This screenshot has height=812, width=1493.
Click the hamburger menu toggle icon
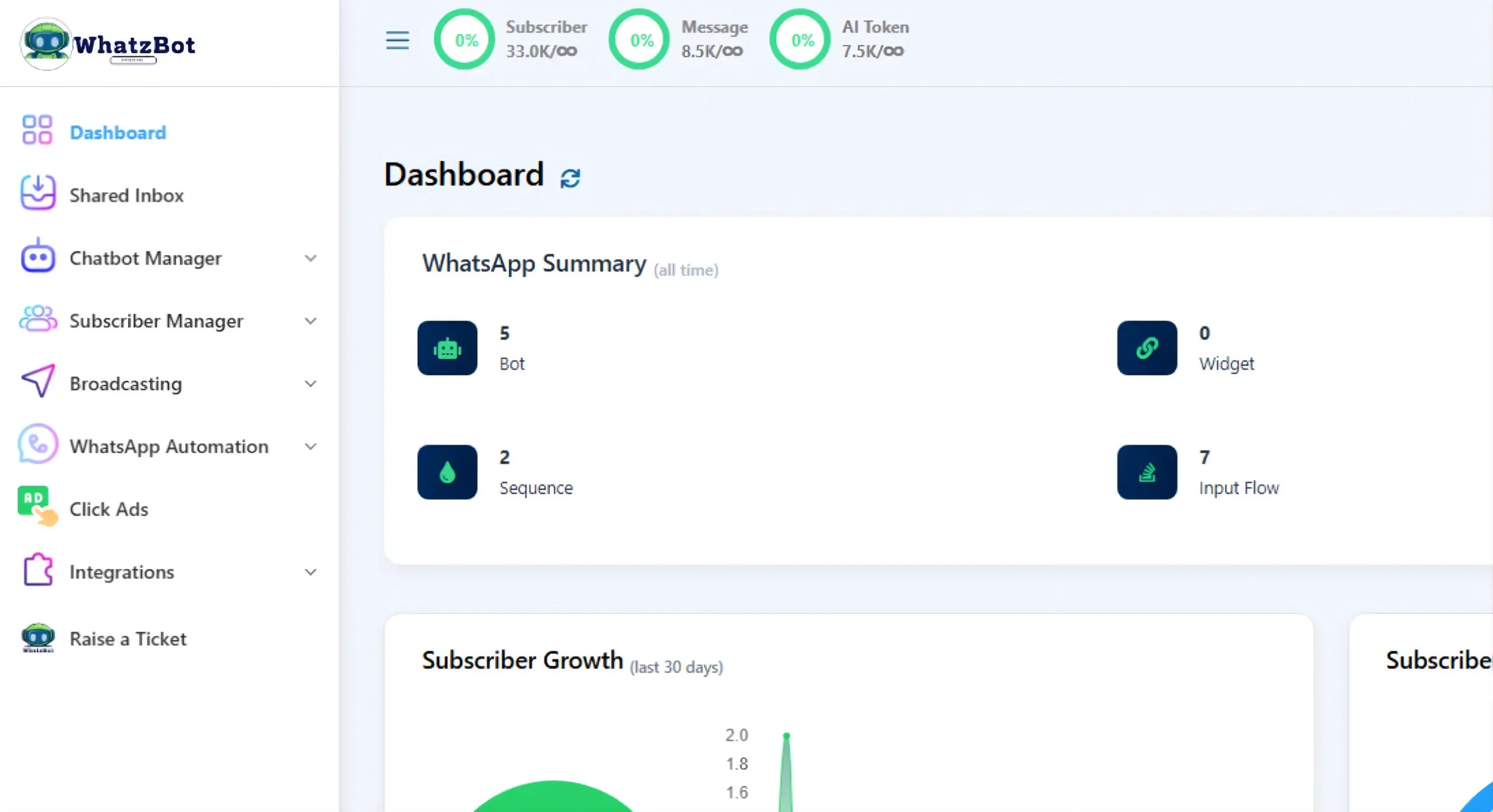point(397,40)
